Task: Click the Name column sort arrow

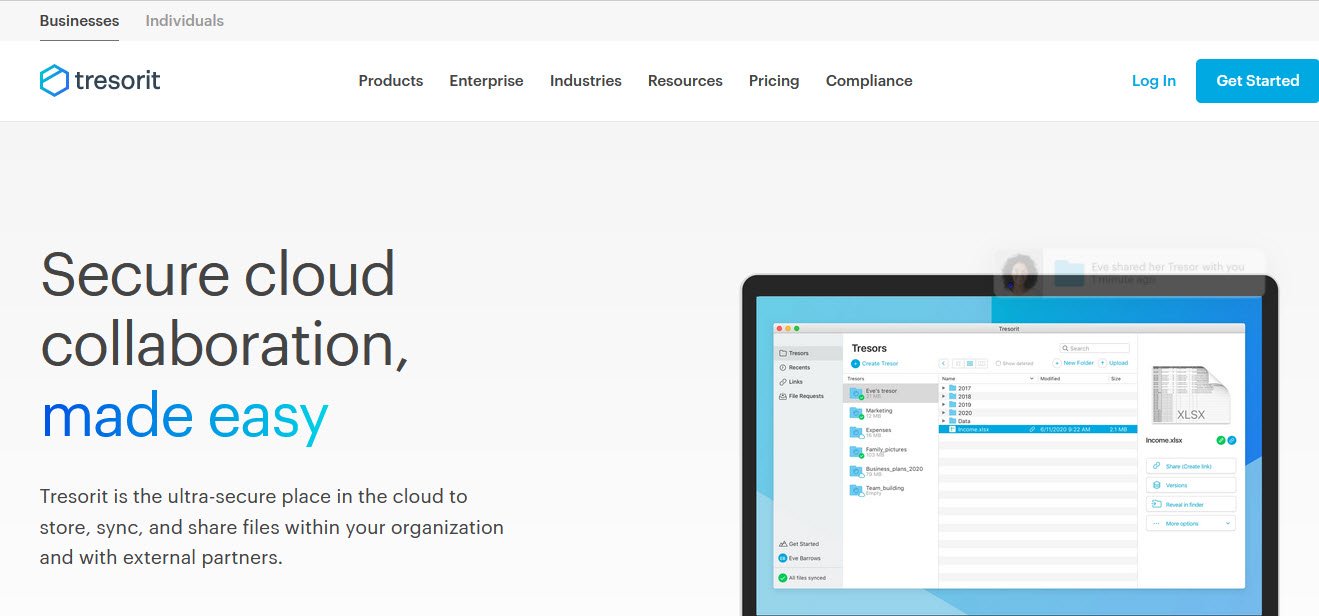Action: pos(1031,379)
